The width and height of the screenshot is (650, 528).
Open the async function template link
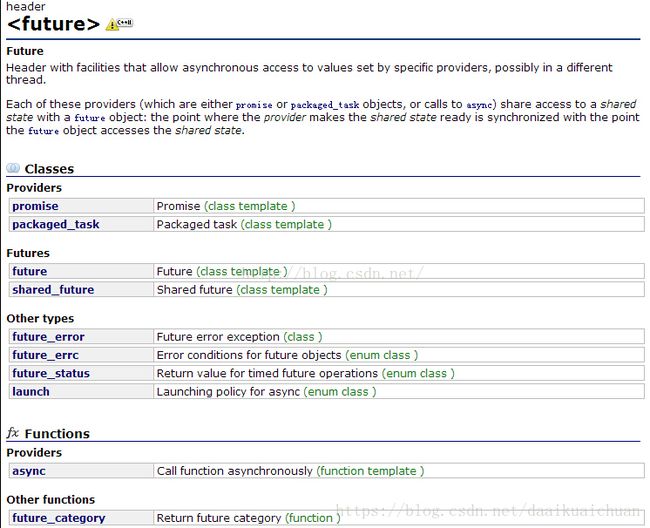coord(29,471)
